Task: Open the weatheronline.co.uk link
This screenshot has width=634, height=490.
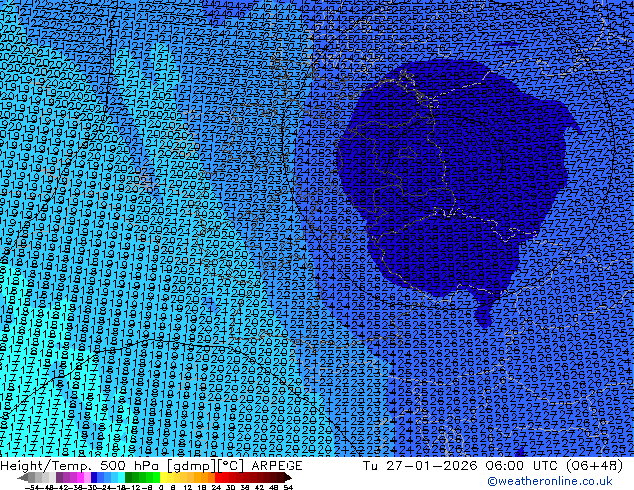Action: pyautogui.click(x=549, y=481)
